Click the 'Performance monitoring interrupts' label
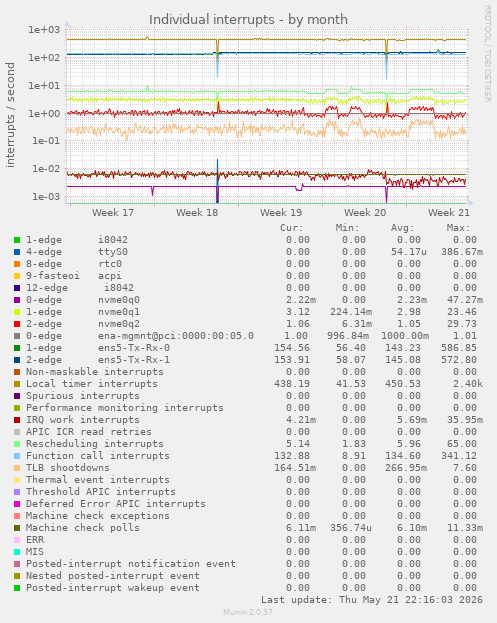The height and width of the screenshot is (623, 497). [125, 408]
